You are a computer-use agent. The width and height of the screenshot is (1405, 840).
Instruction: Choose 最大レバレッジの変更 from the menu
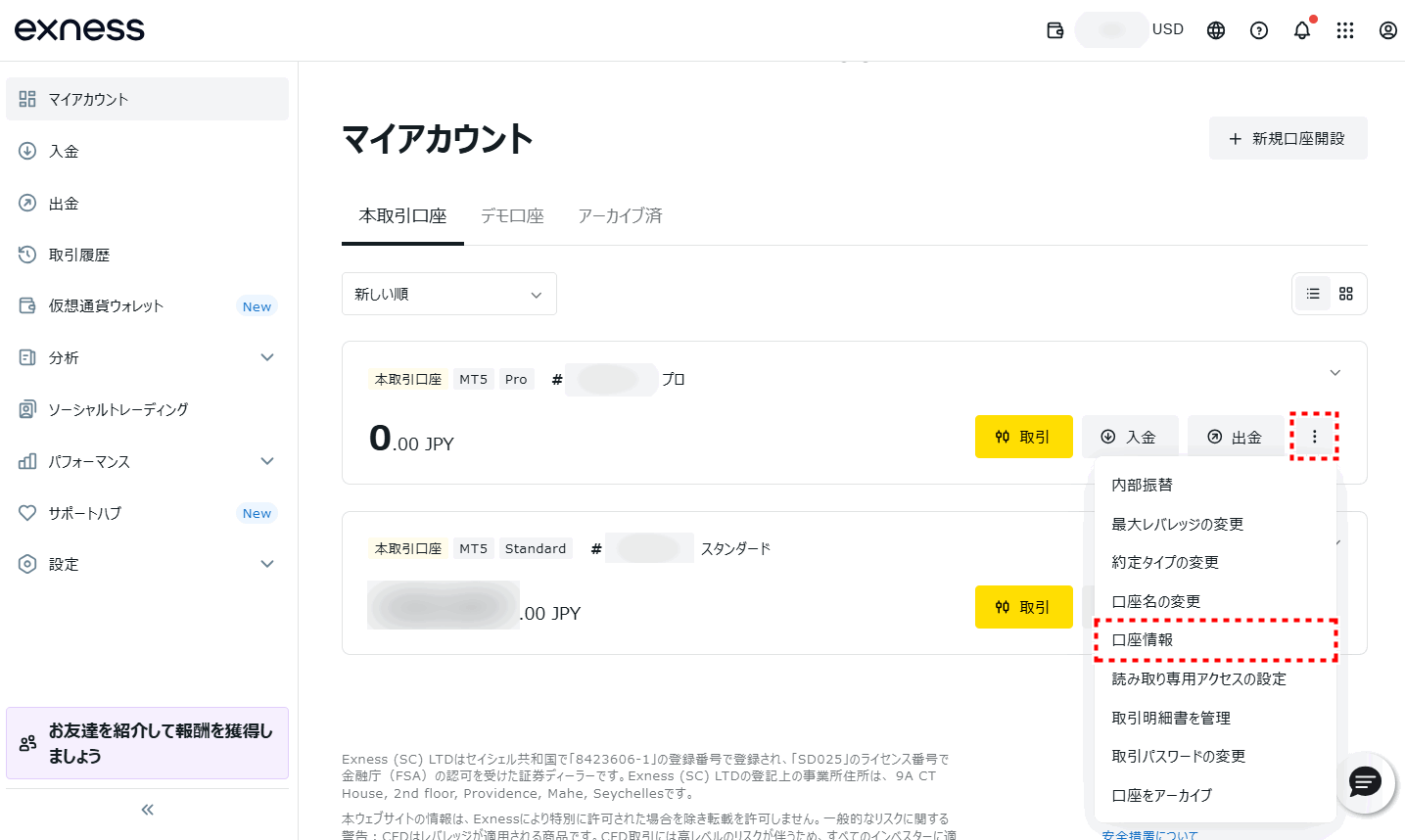pyautogui.click(x=1214, y=524)
